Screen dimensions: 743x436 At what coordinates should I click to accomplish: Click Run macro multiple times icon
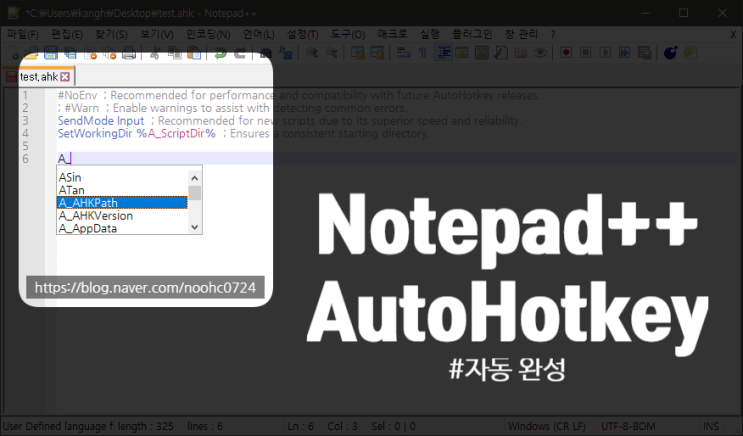(625, 53)
